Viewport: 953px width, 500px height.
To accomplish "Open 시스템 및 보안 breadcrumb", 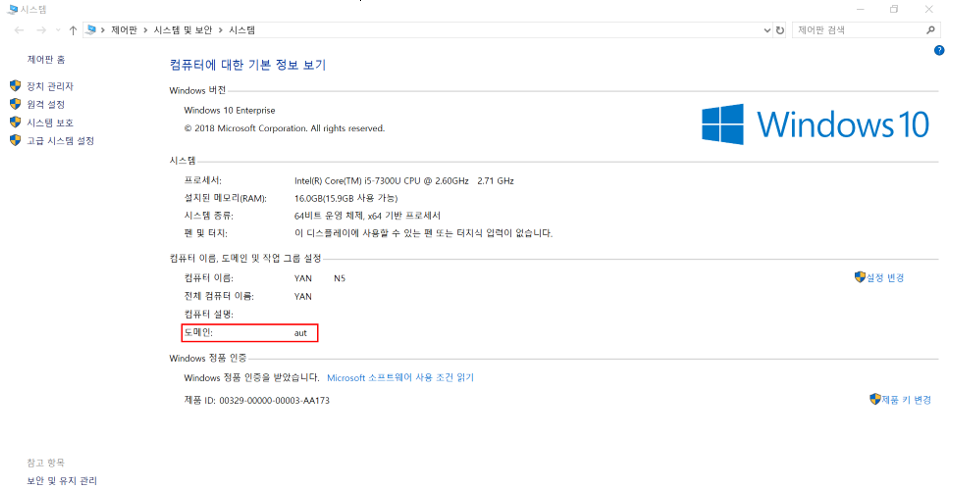I will tap(183, 30).
